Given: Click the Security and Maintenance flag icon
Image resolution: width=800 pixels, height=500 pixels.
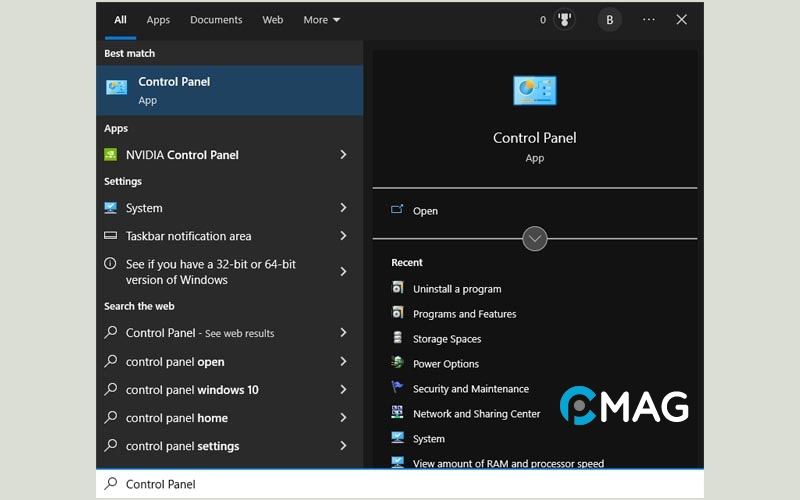Looking at the screenshot, I should 398,389.
